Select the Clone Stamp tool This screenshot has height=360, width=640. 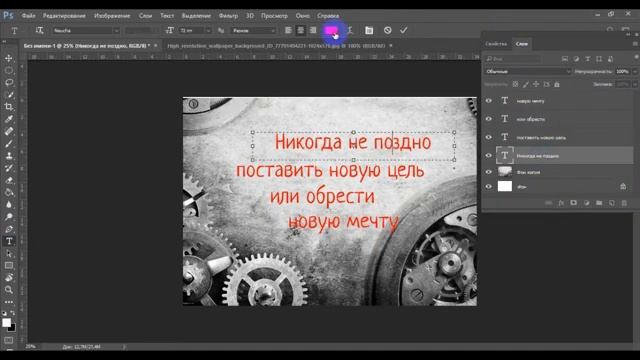pyautogui.click(x=9, y=156)
